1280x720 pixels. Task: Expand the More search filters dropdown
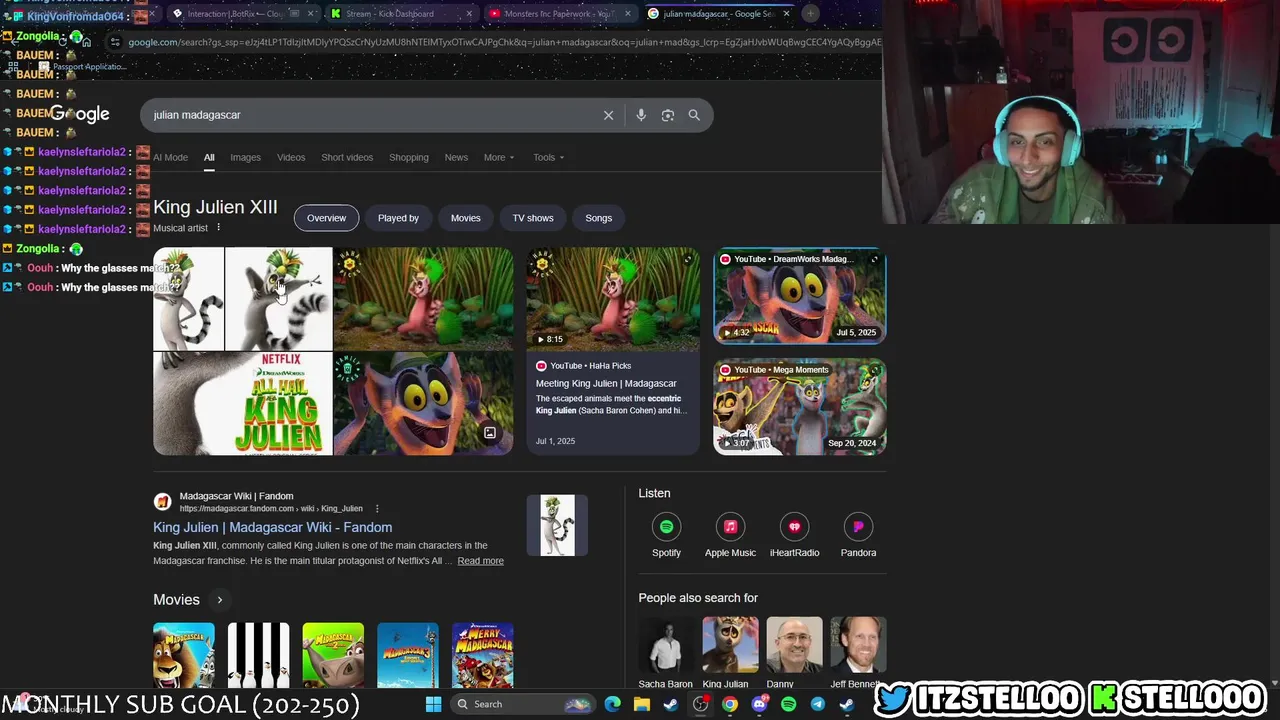click(x=499, y=157)
